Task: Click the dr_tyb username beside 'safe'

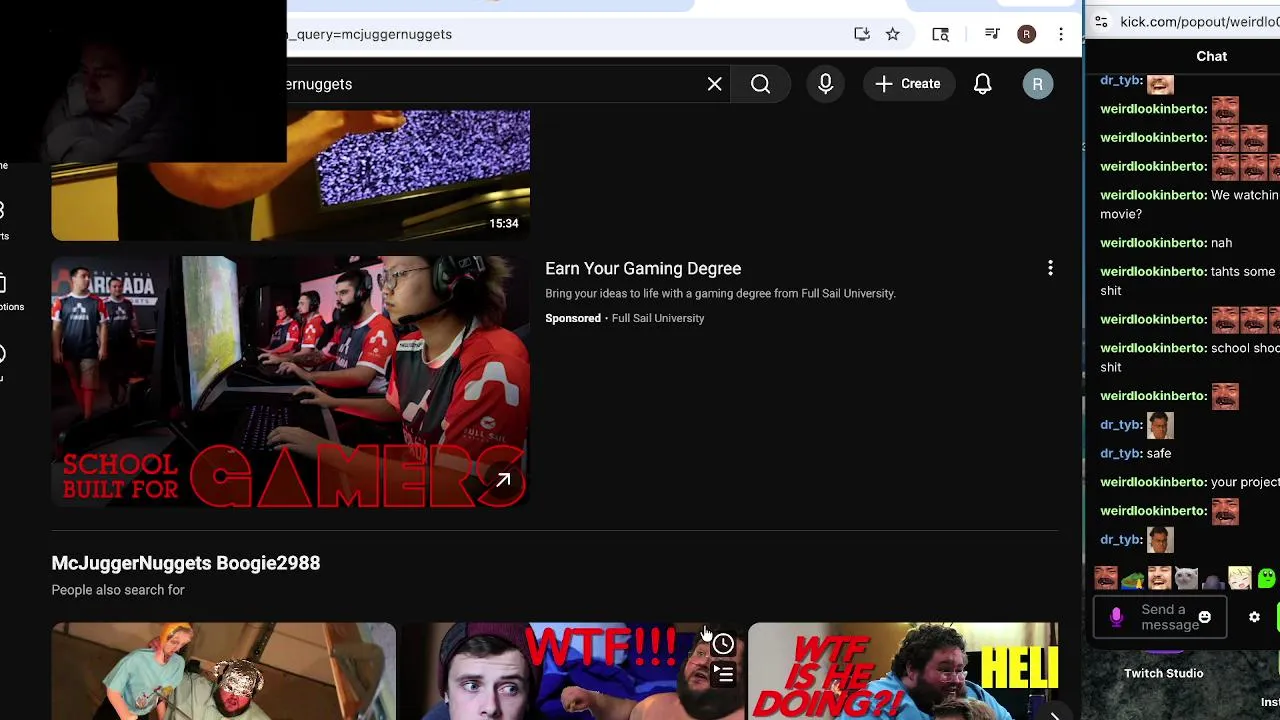Action: [1120, 453]
